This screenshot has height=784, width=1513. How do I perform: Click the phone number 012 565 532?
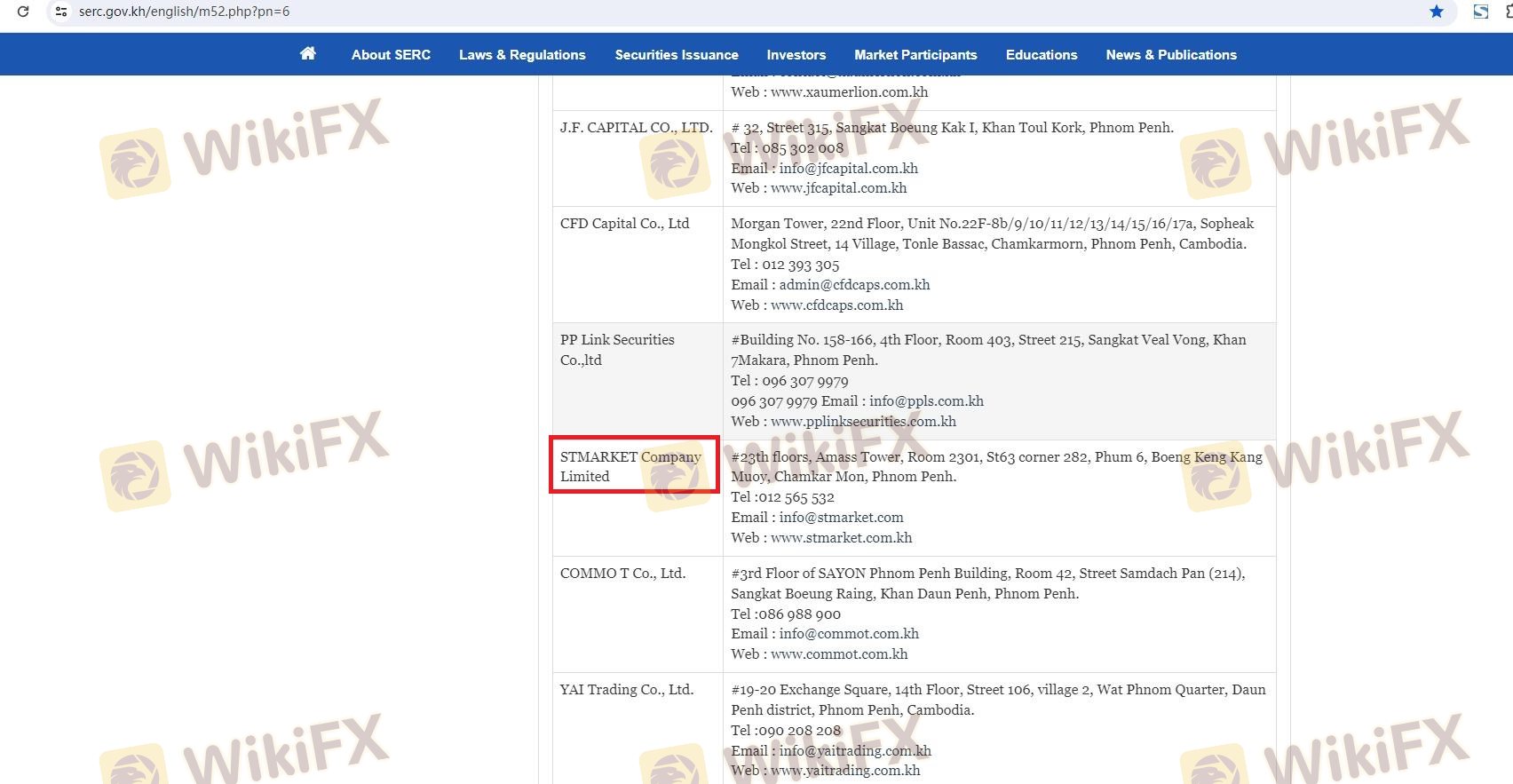click(796, 497)
